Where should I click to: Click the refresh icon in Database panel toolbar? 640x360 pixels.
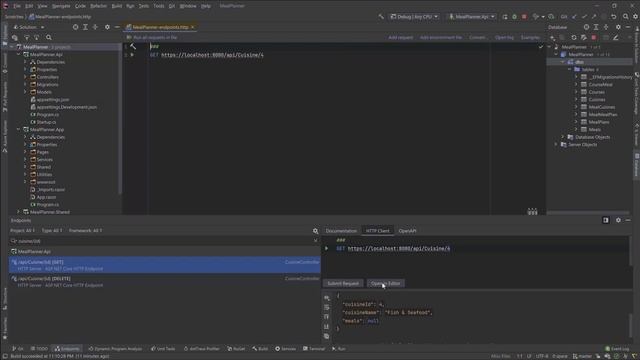(574, 38)
